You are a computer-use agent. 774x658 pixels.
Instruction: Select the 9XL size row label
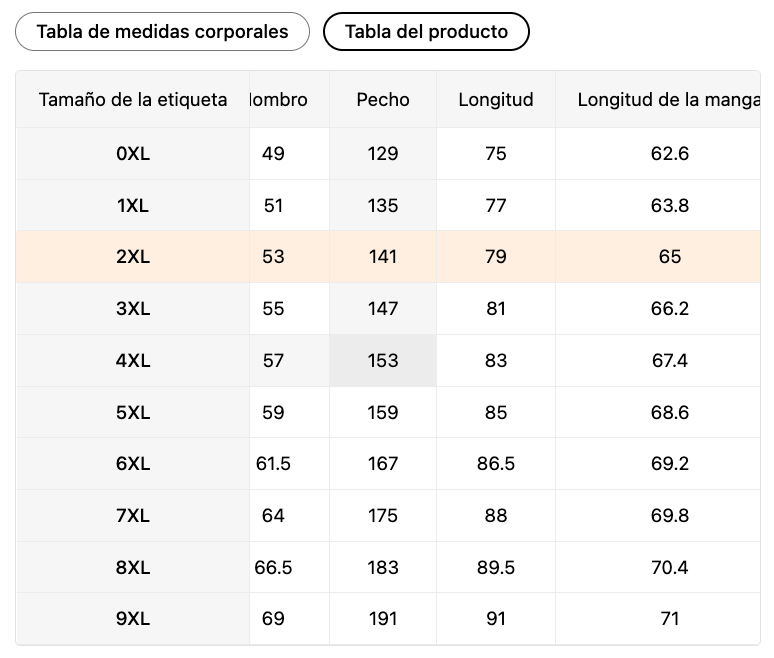[x=133, y=619]
